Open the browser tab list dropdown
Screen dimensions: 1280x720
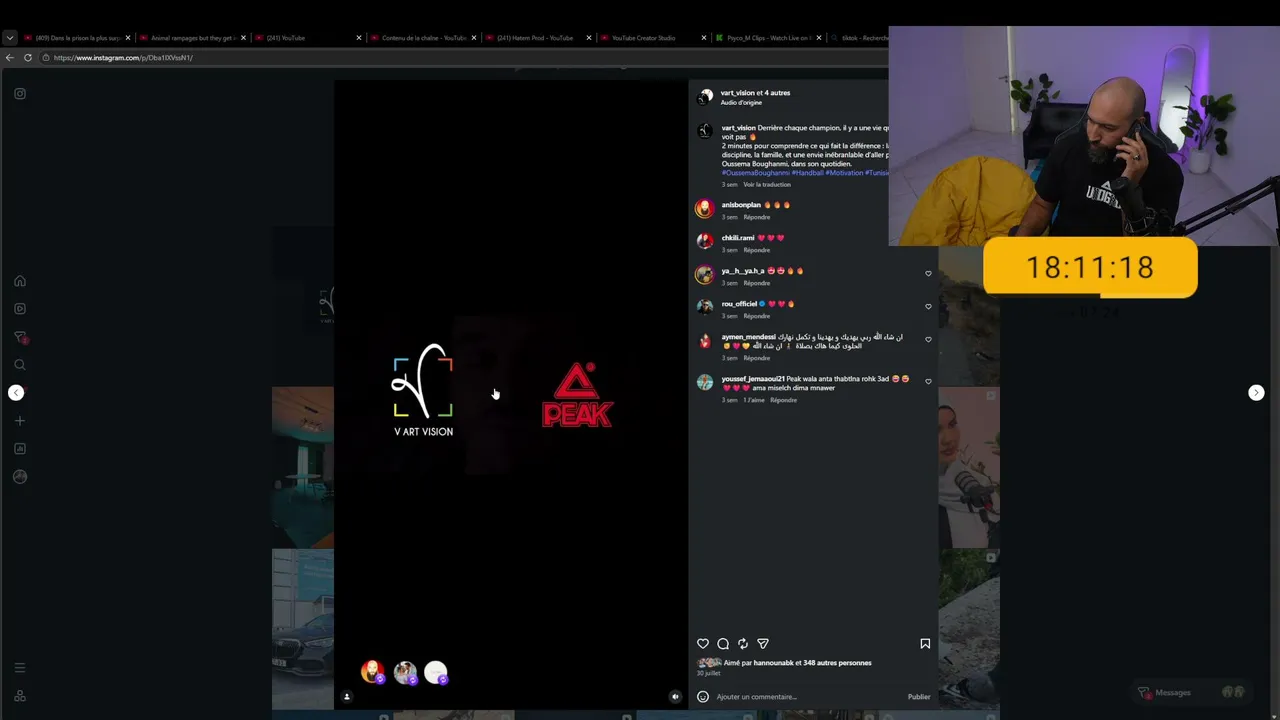pos(10,38)
